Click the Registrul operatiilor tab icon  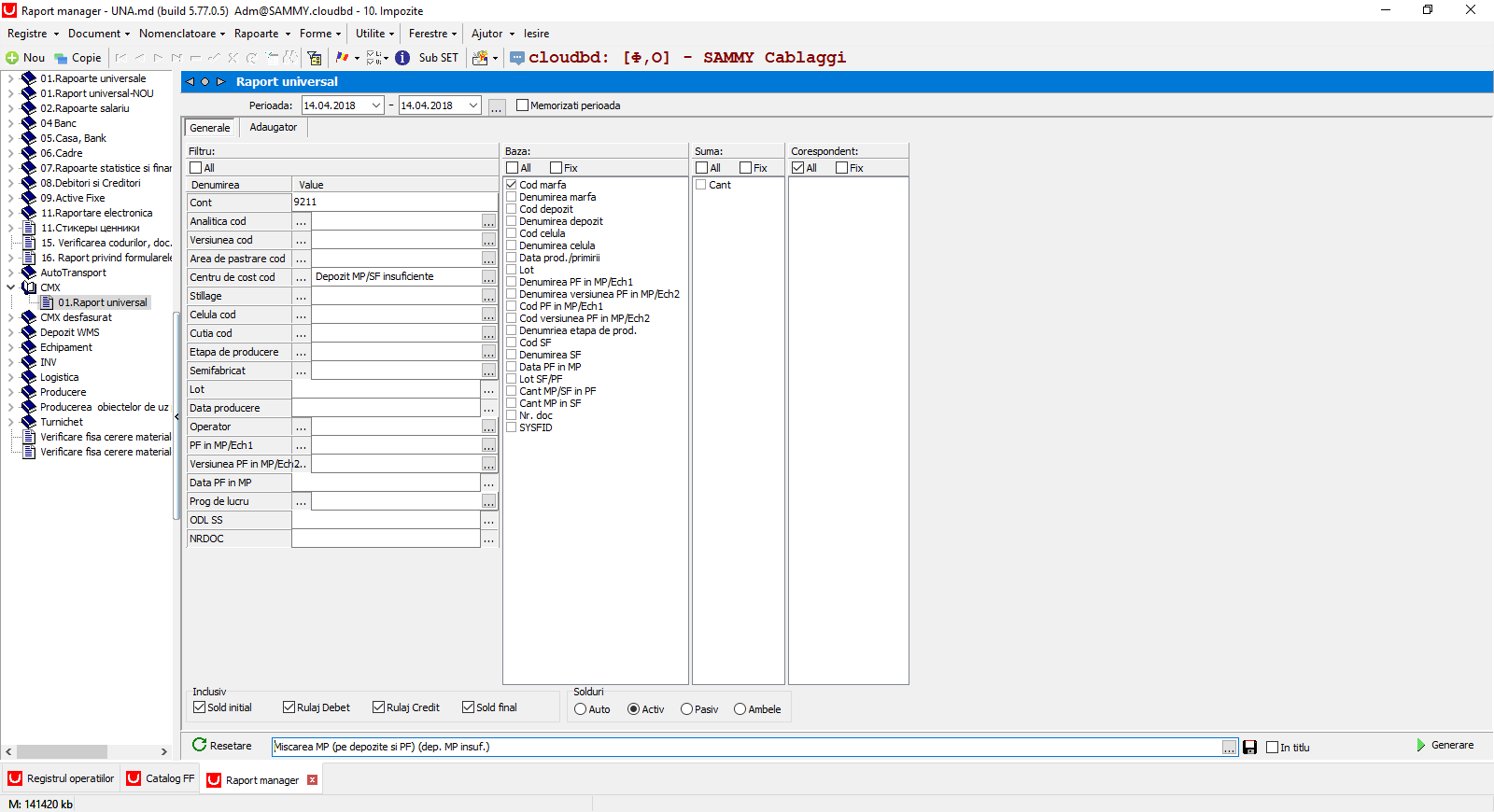15,778
